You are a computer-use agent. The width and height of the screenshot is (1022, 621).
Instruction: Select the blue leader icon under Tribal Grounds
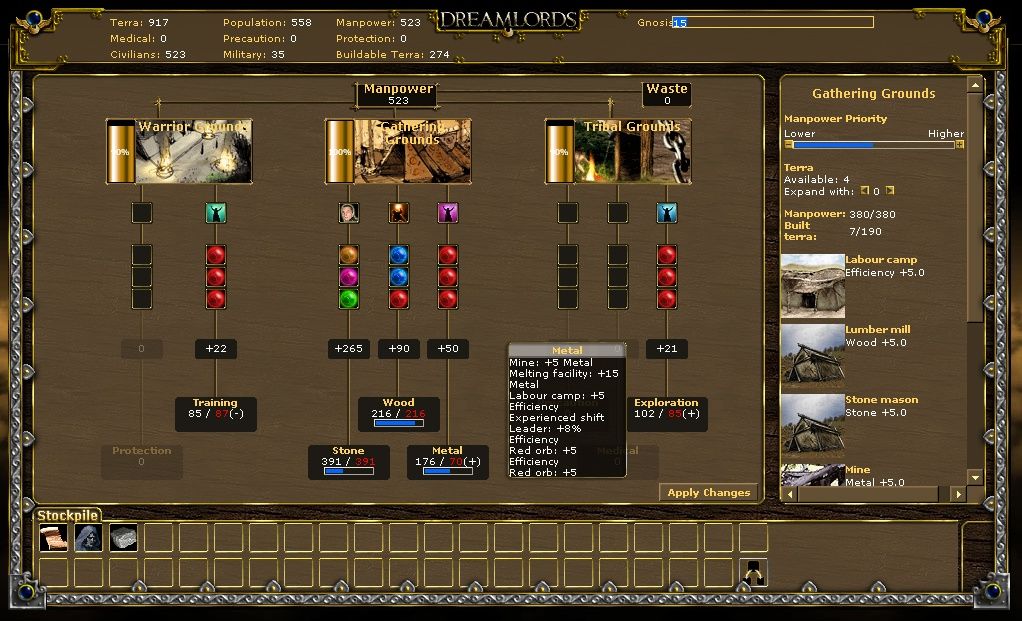click(x=667, y=212)
